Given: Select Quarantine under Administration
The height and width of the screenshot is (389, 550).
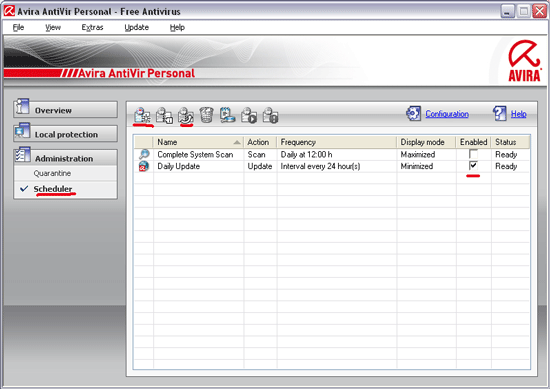Looking at the screenshot, I should pyautogui.click(x=52, y=173).
